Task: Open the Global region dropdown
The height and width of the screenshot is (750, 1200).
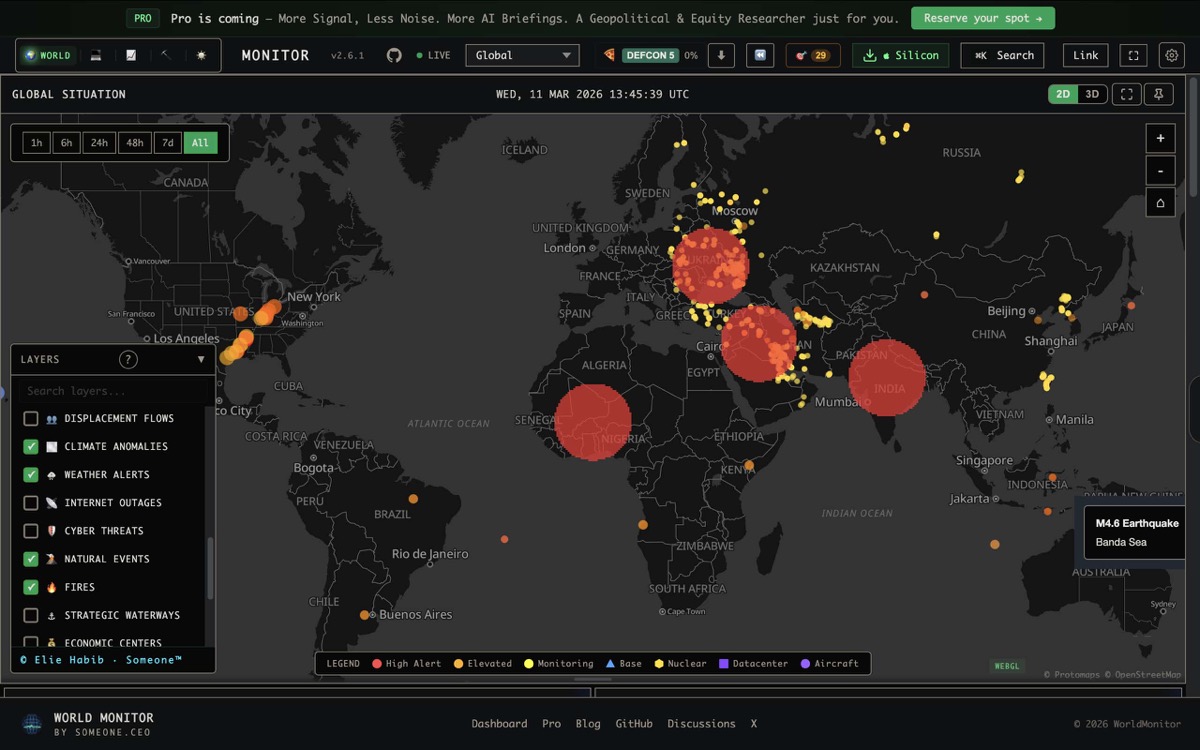Action: coord(522,55)
